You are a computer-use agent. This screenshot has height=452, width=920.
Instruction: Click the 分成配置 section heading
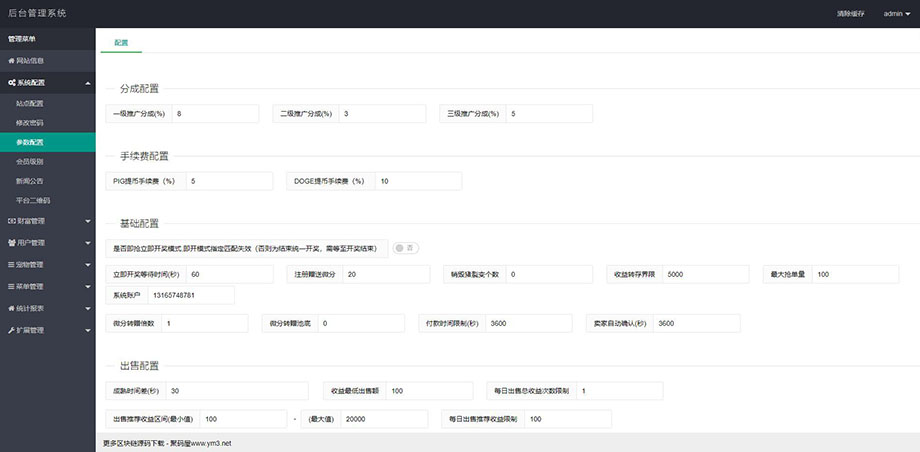pyautogui.click(x=139, y=89)
